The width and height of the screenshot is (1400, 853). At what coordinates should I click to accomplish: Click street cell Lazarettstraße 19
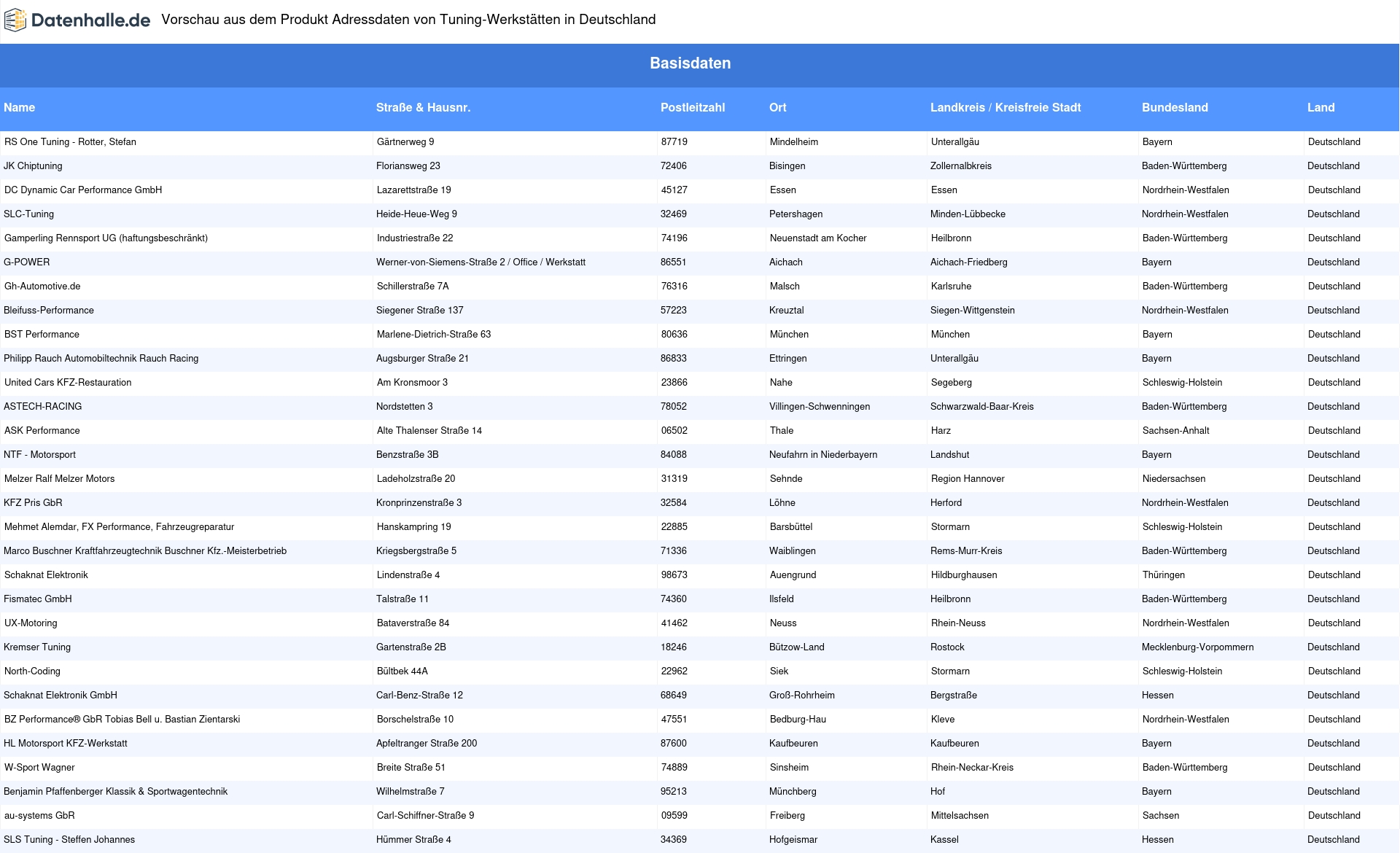pyautogui.click(x=413, y=190)
